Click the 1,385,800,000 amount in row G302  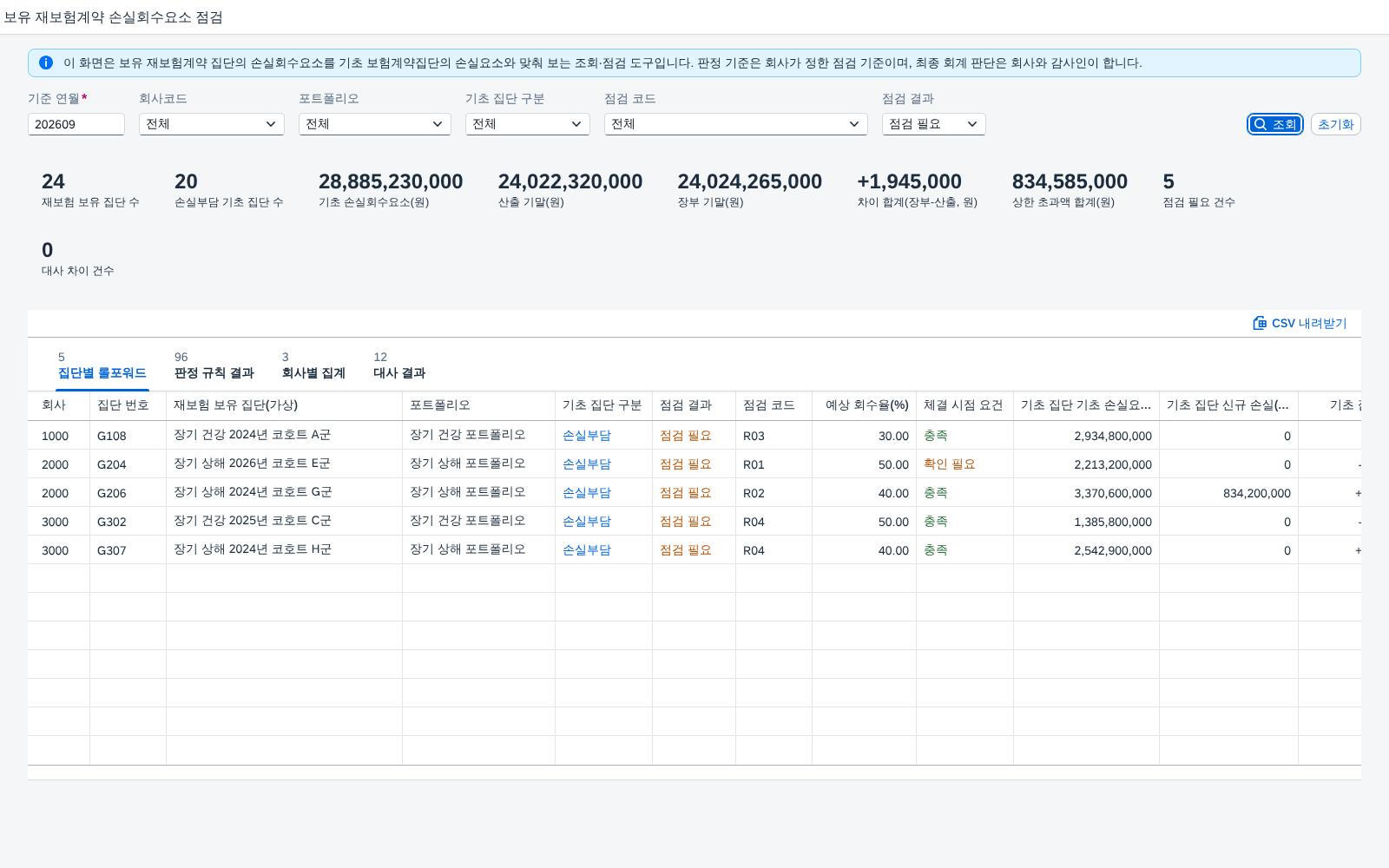point(1113,522)
